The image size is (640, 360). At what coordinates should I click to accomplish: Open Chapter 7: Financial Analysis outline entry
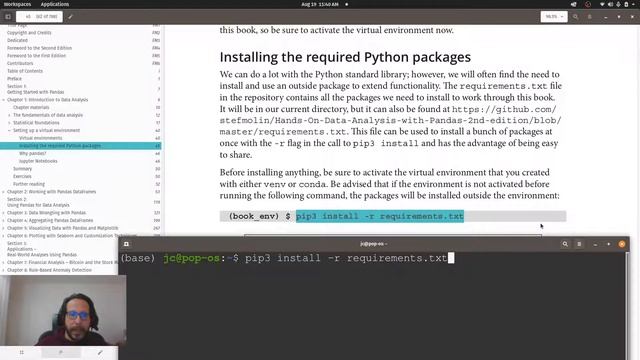point(62,262)
